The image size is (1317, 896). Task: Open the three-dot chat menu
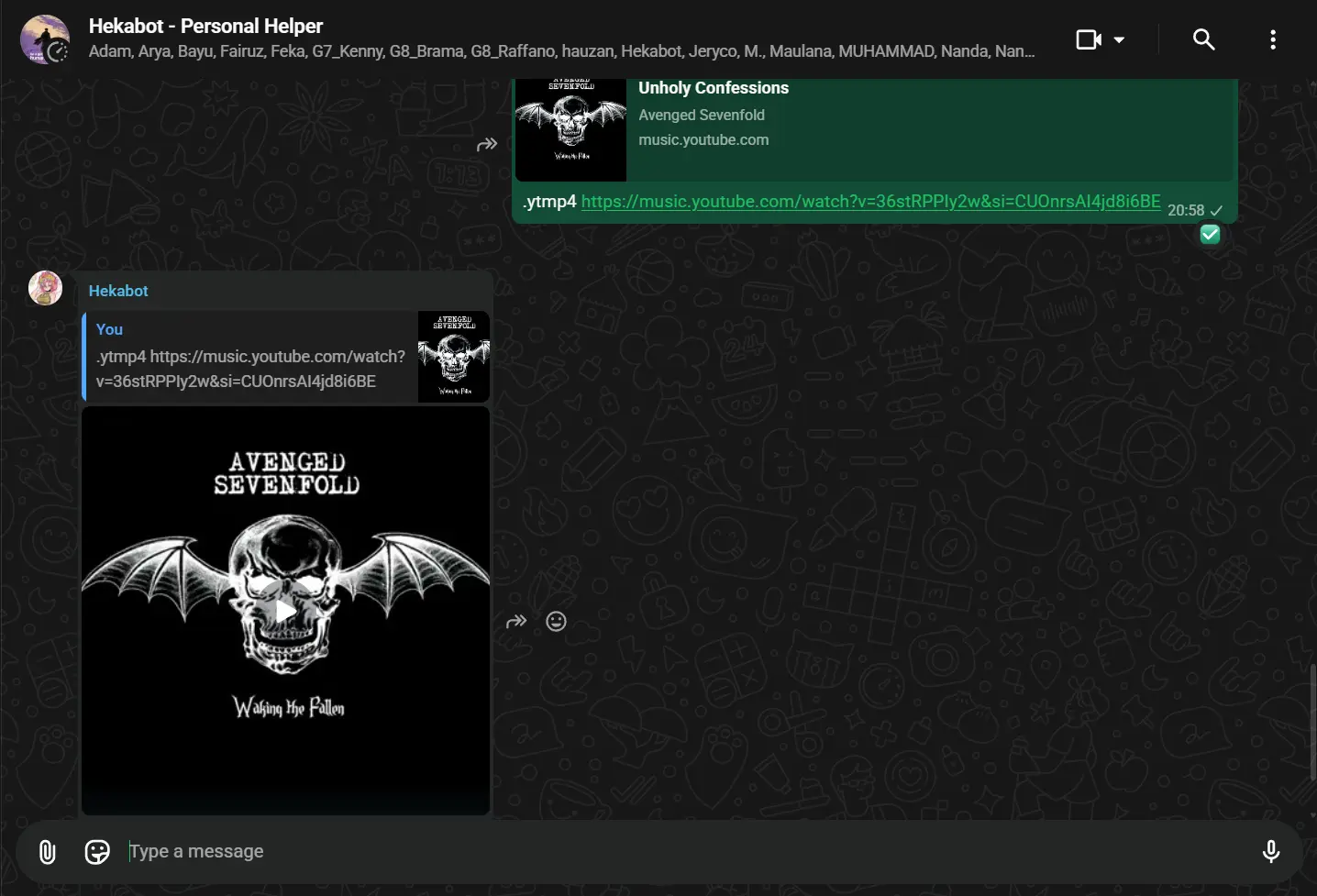click(x=1273, y=39)
